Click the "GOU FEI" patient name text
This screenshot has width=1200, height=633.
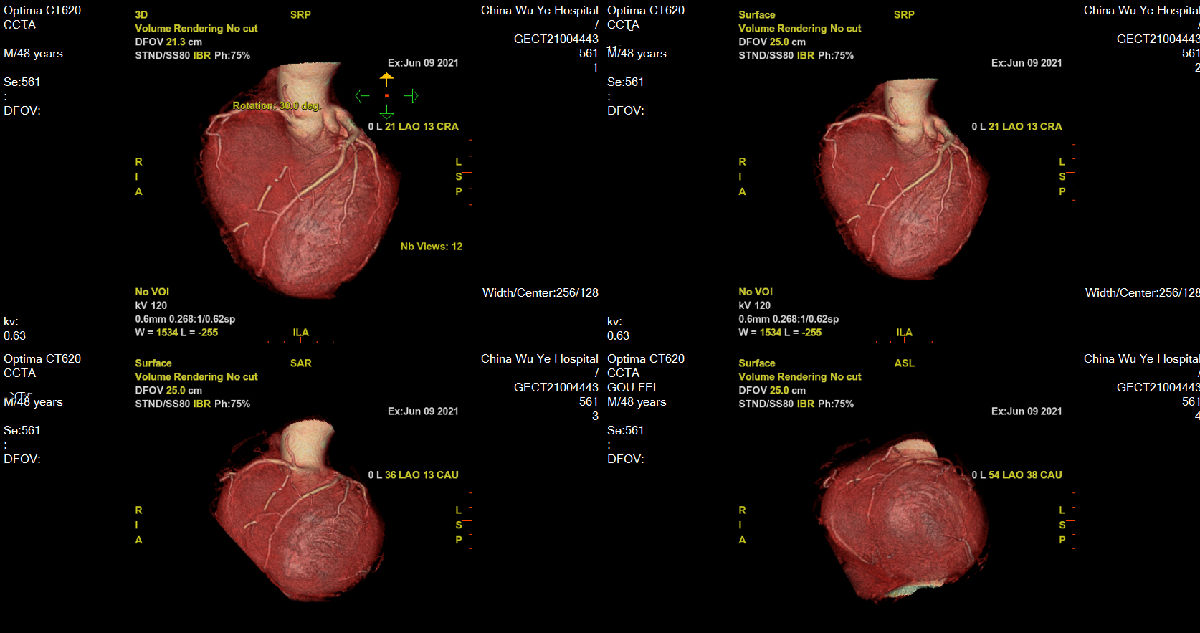(630, 386)
